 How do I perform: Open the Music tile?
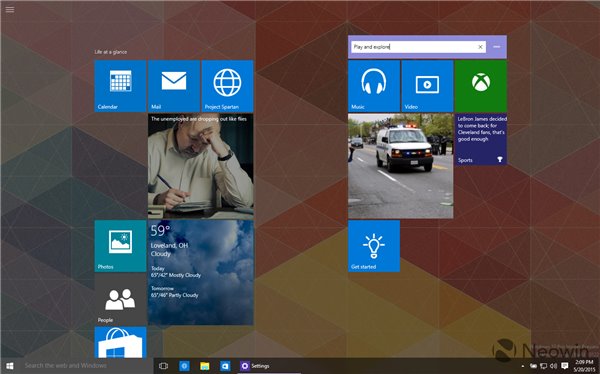pyautogui.click(x=374, y=86)
